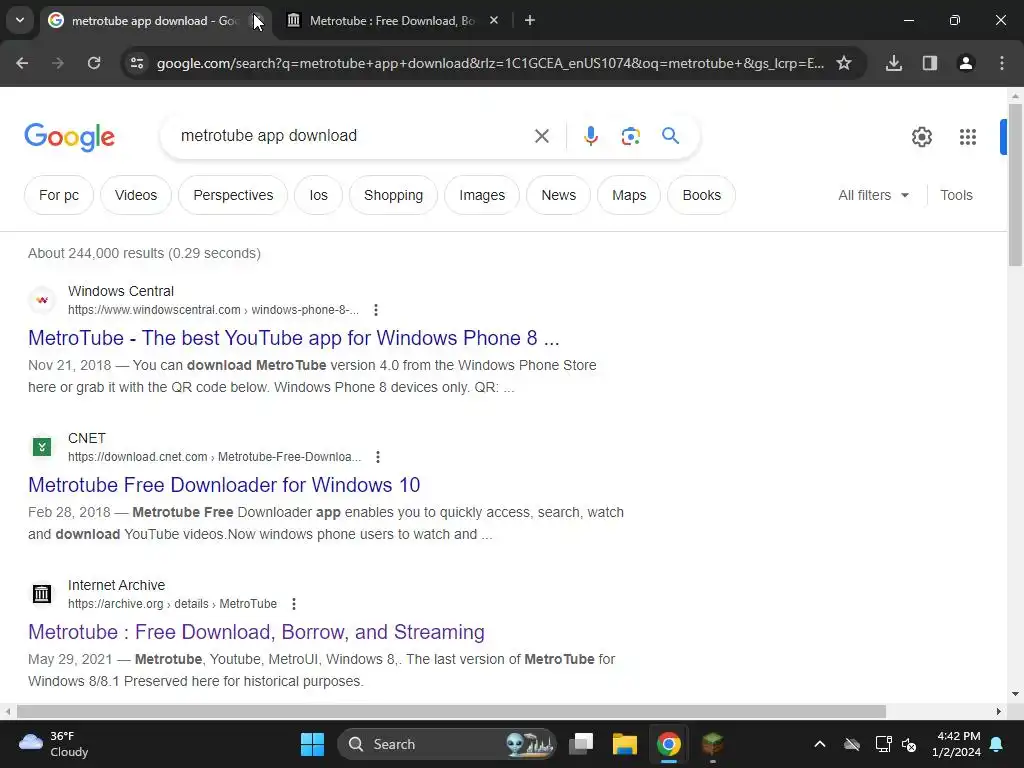Open the search Tools options
The image size is (1024, 768).
pyautogui.click(x=956, y=195)
